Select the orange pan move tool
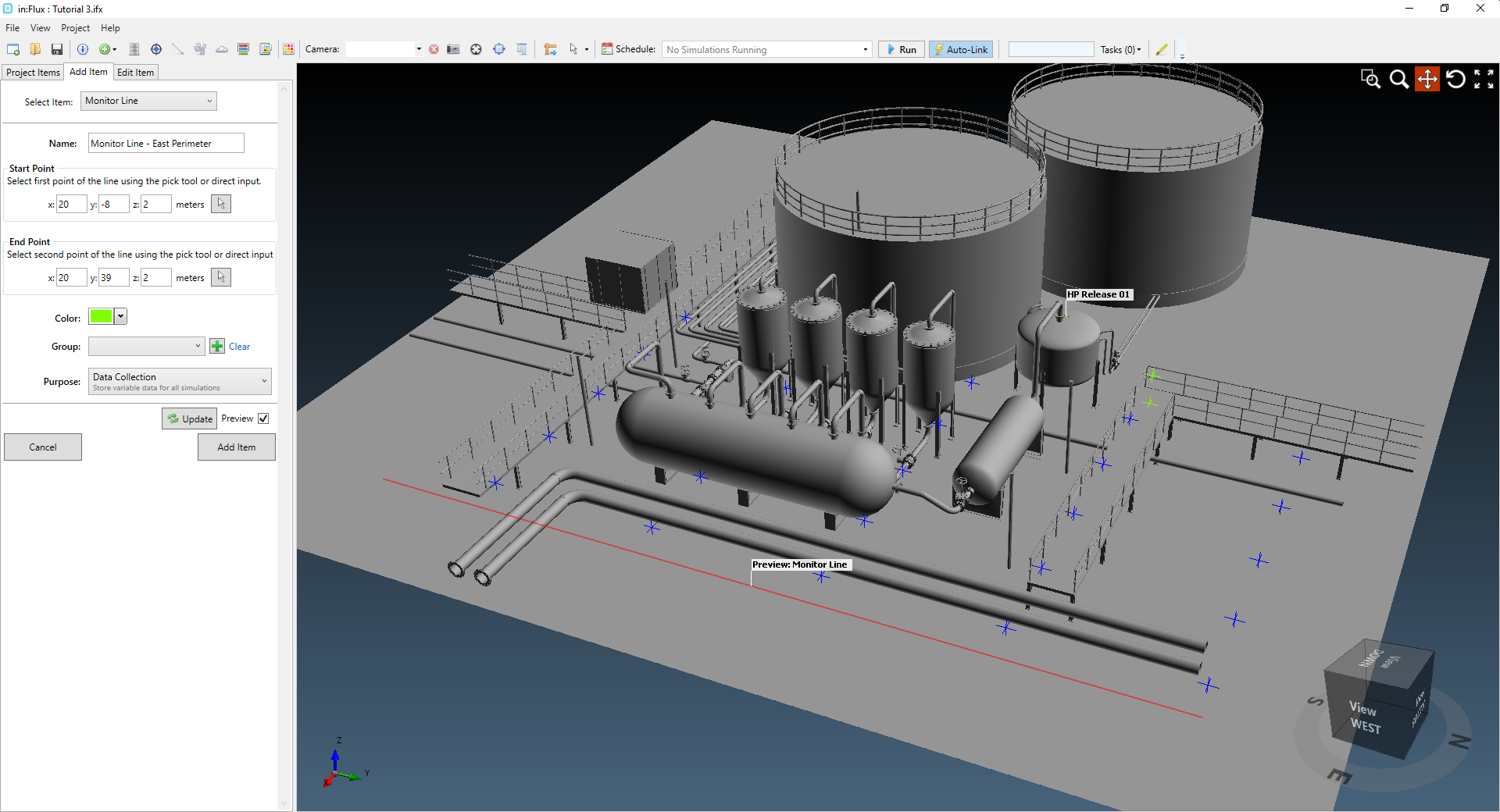Screen dimensions: 1500x812 [1427, 79]
